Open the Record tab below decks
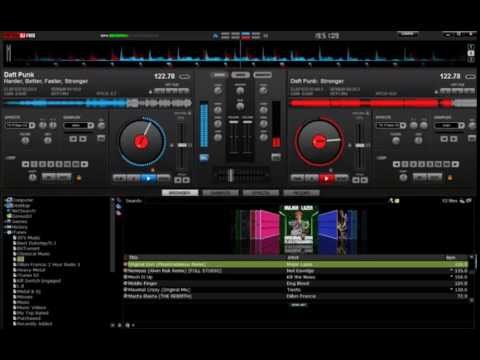Image resolution: width=480 pixels, height=360 pixels. (301, 193)
